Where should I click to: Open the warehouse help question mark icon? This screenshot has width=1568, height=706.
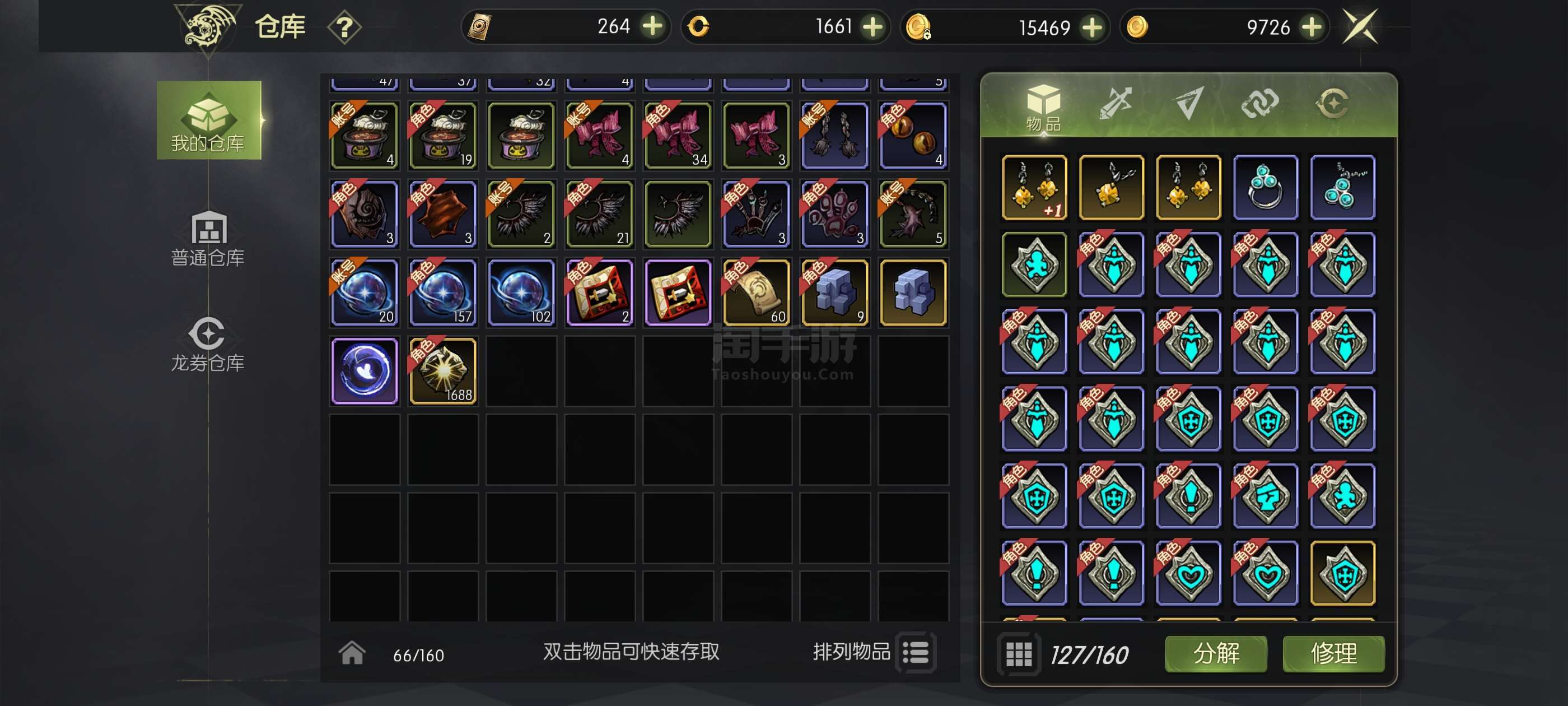(344, 27)
